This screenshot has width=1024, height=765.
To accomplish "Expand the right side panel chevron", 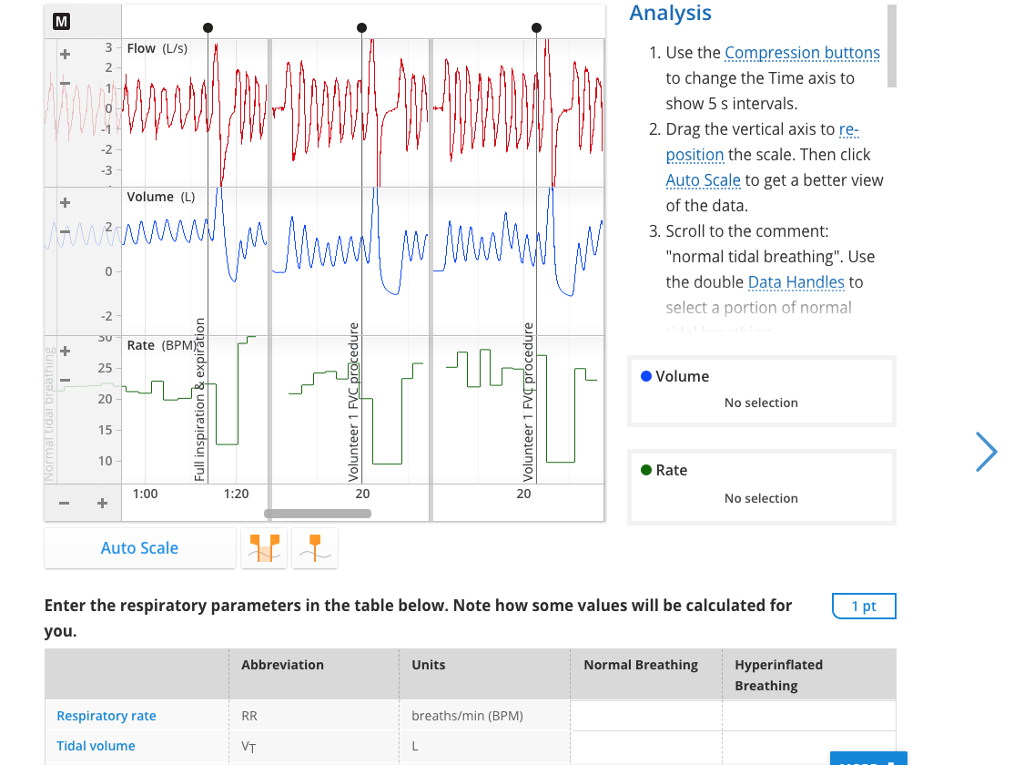I will pos(986,452).
